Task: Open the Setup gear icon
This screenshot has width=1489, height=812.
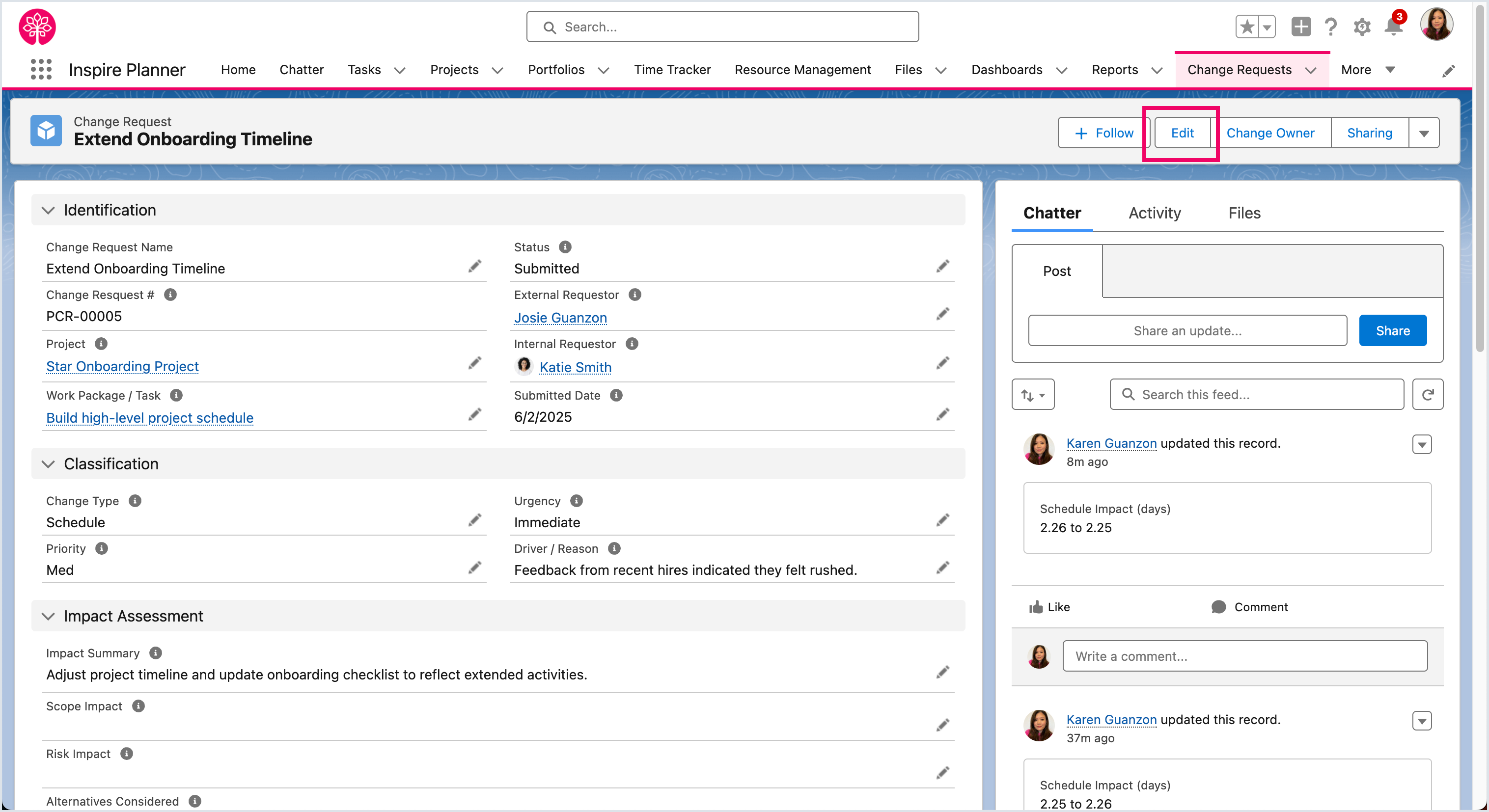Action: [1362, 27]
